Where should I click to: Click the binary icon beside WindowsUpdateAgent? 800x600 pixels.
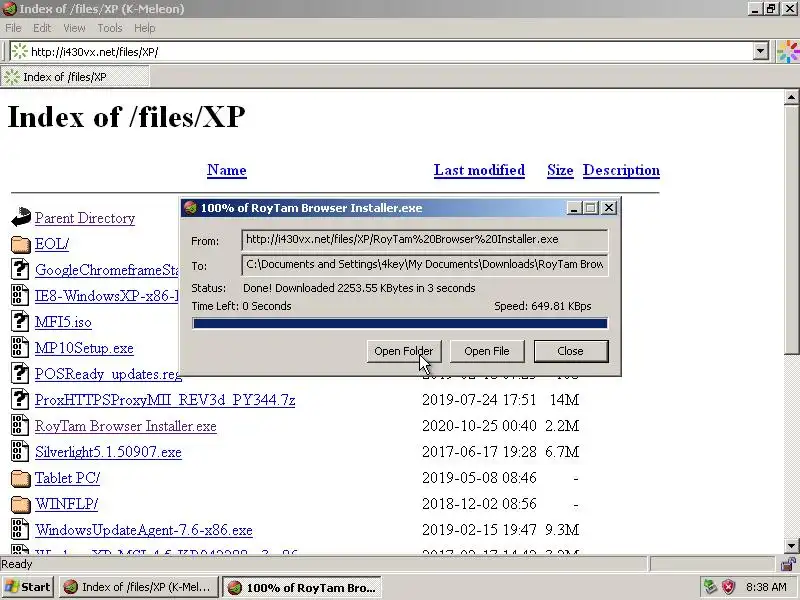20,530
